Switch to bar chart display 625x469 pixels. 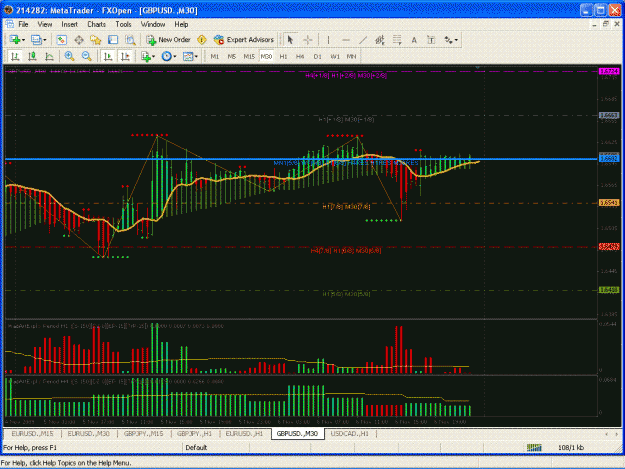click(x=15, y=57)
